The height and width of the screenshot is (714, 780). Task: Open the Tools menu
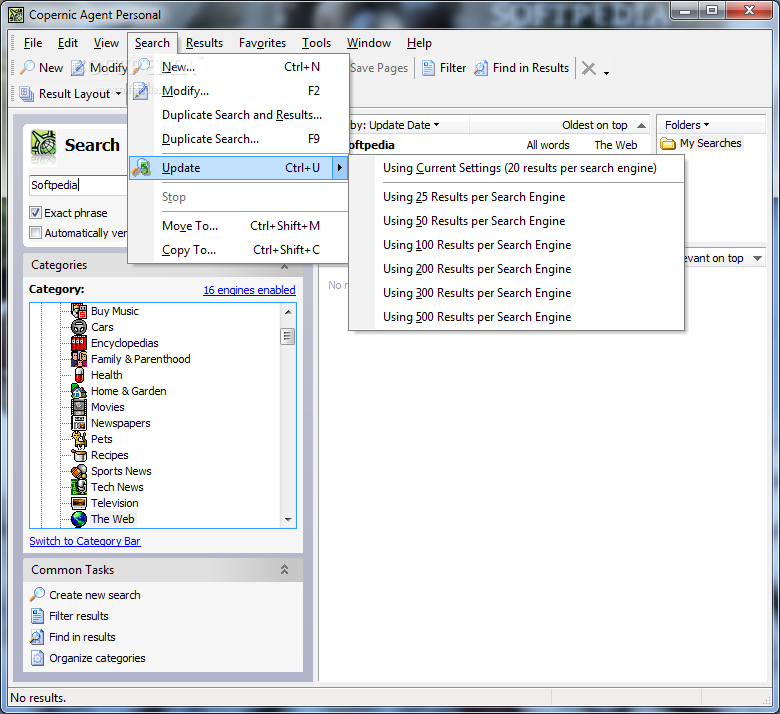coord(316,43)
